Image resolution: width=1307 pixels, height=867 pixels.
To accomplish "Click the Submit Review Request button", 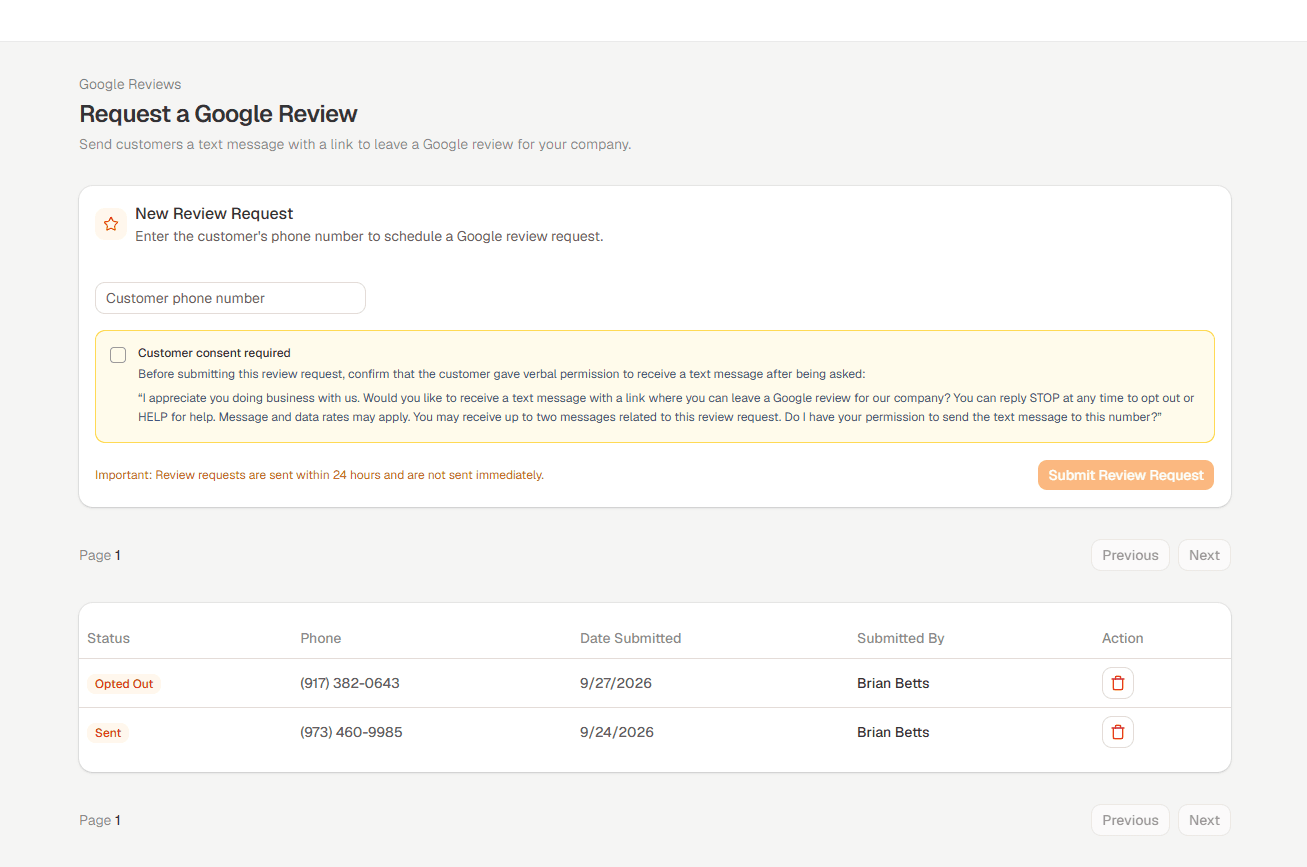I will tap(1125, 475).
